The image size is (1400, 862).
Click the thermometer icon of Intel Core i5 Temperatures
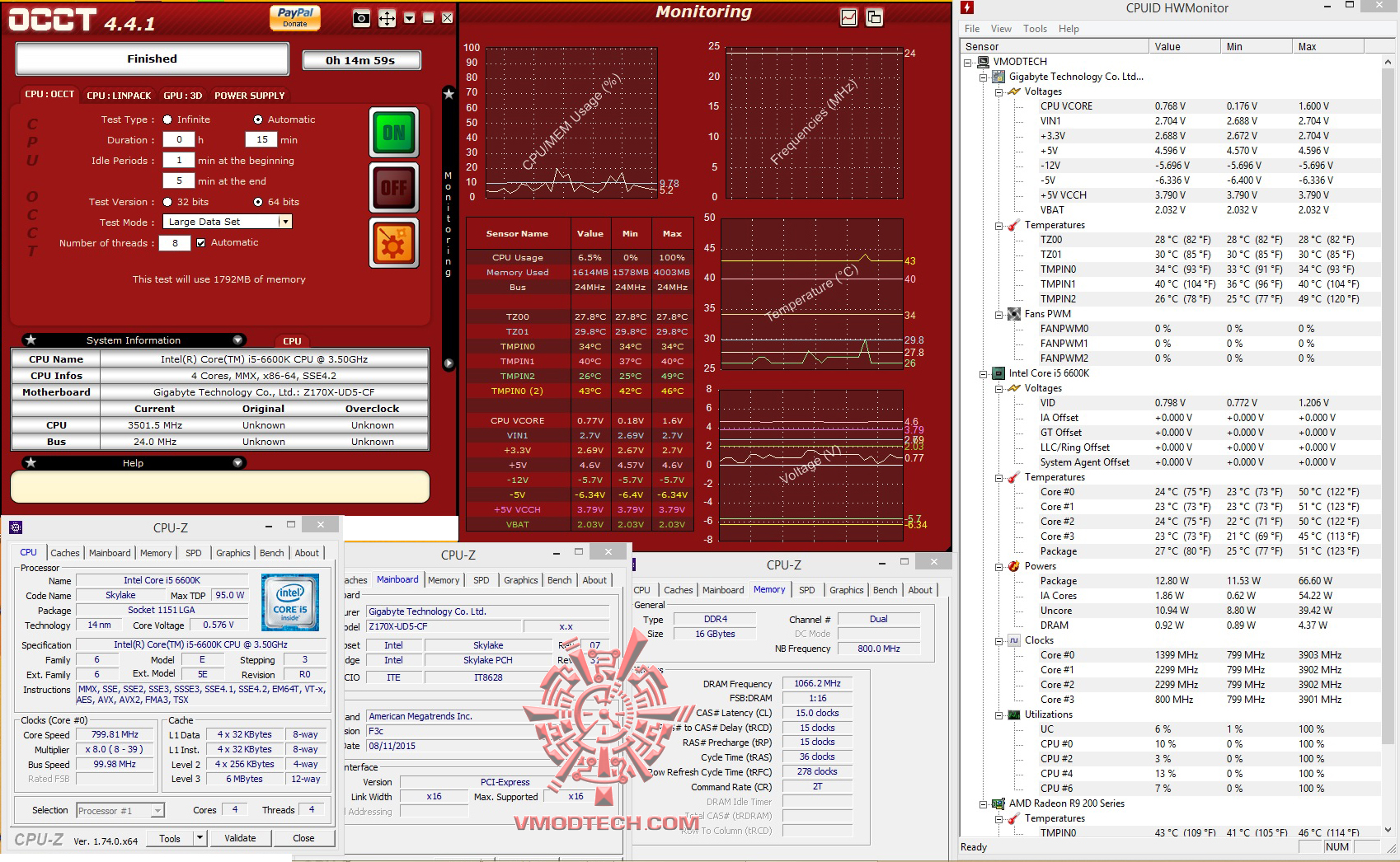click(x=1014, y=477)
